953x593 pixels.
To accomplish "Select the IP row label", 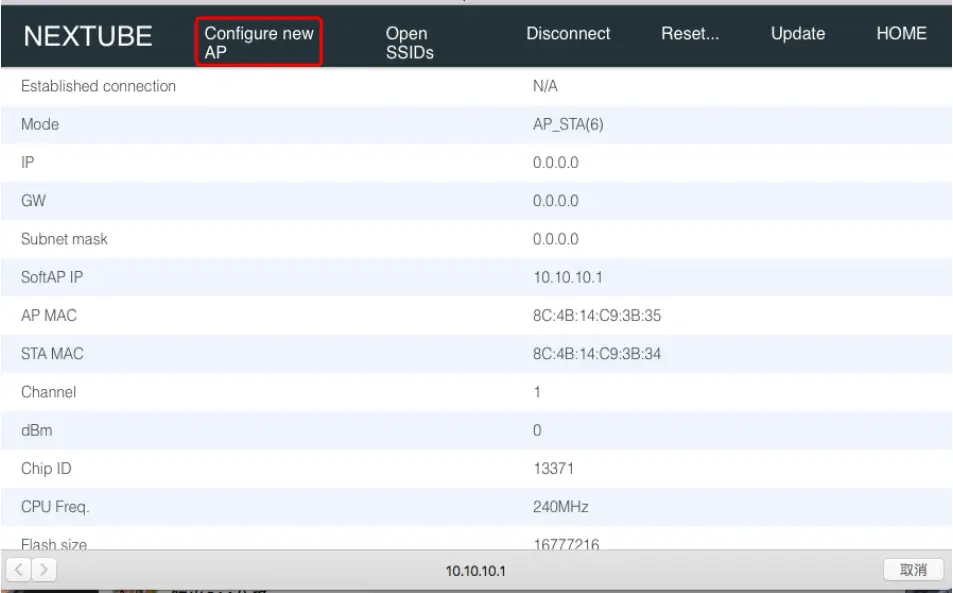I will pos(28,163).
